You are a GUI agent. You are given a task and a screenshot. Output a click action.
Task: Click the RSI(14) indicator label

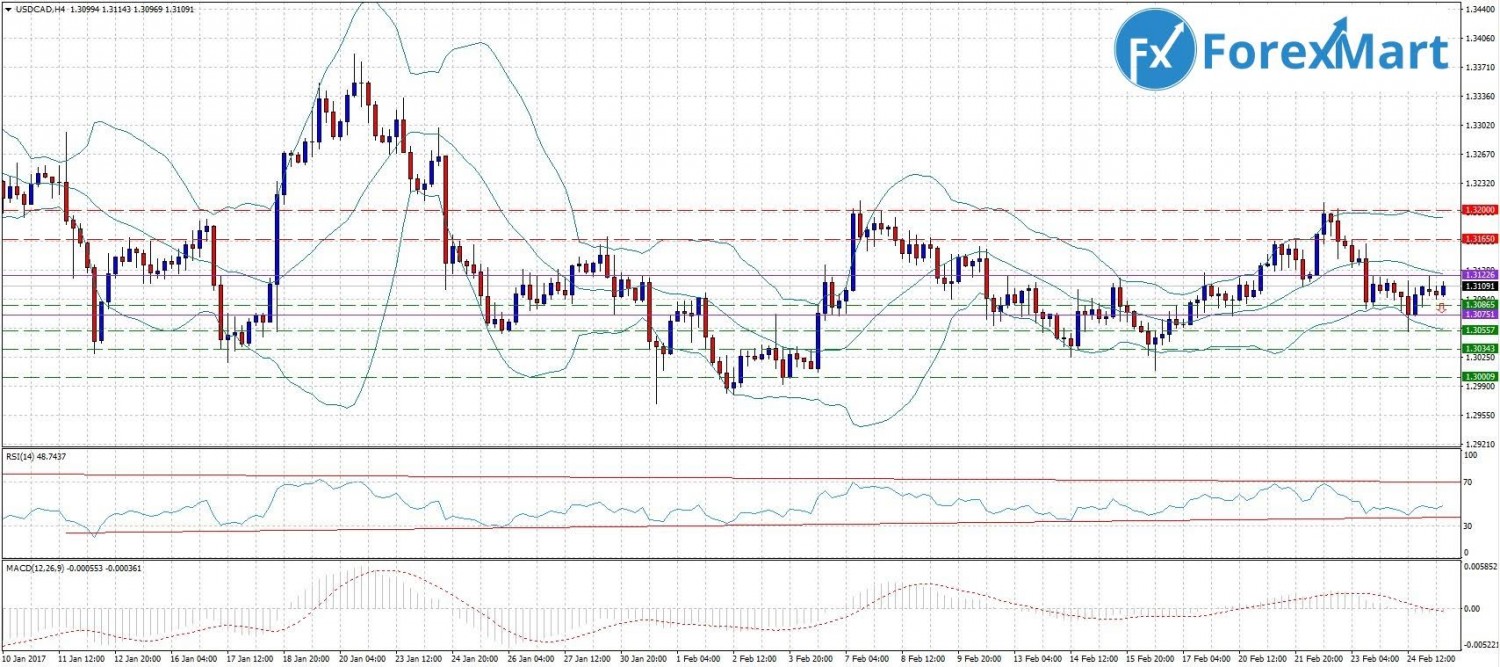(36, 456)
